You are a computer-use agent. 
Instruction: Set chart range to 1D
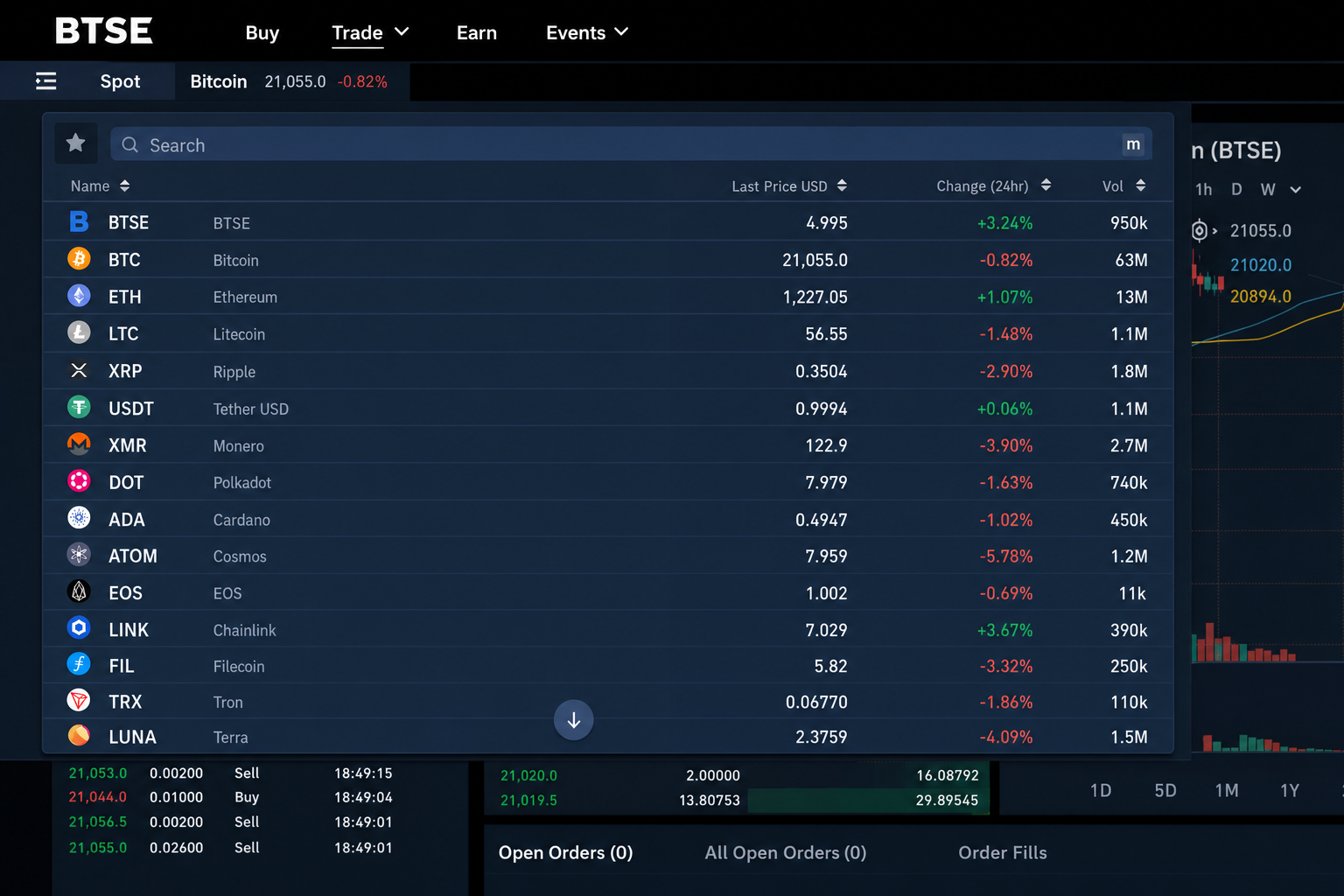(1101, 791)
